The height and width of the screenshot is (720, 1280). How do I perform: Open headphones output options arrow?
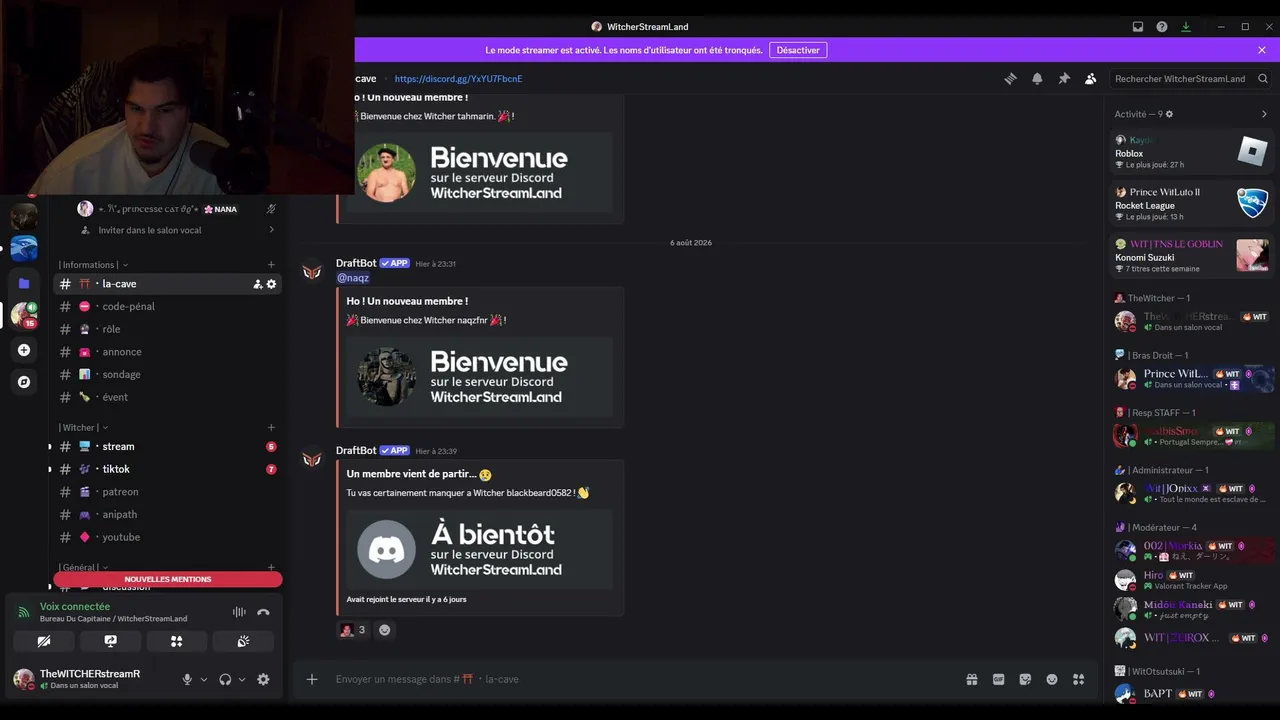[242, 679]
